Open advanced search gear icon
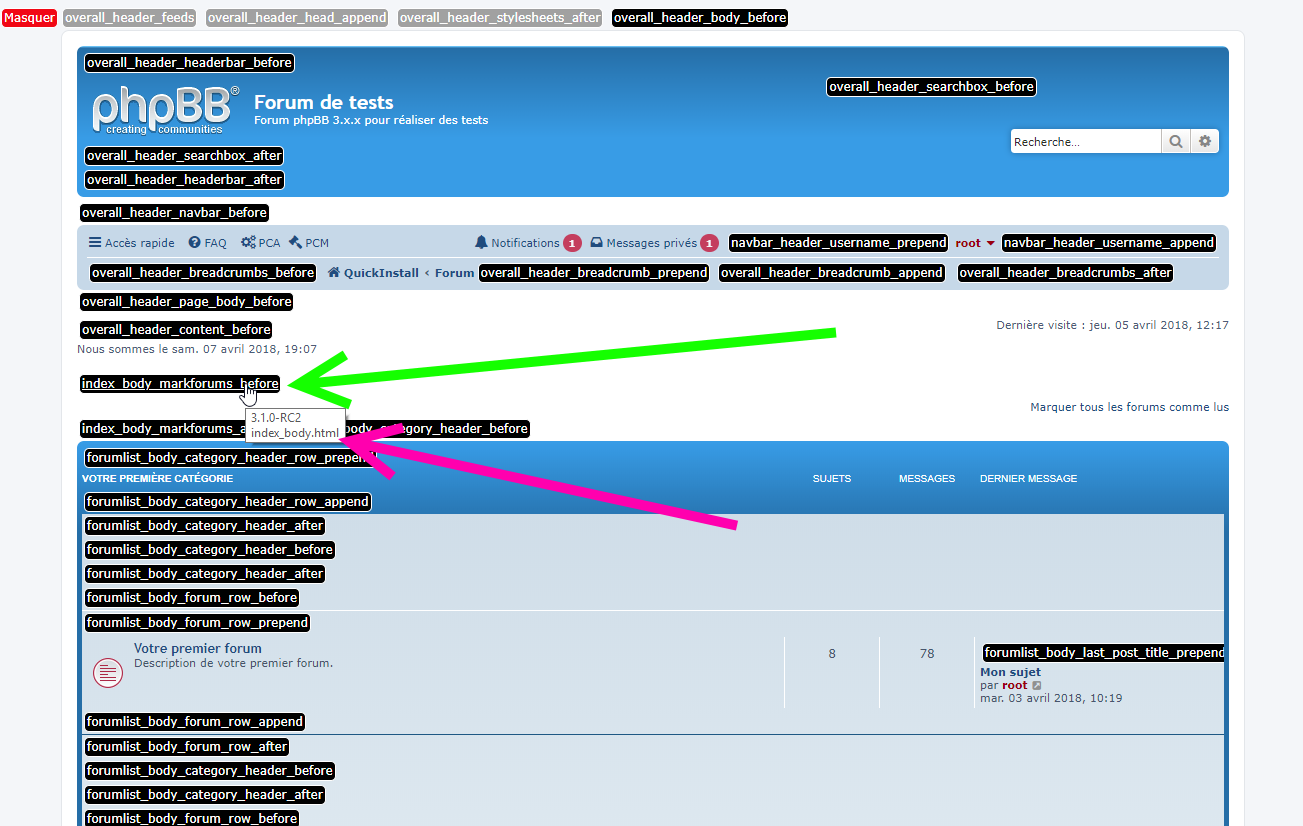This screenshot has width=1303, height=826. 1204,142
